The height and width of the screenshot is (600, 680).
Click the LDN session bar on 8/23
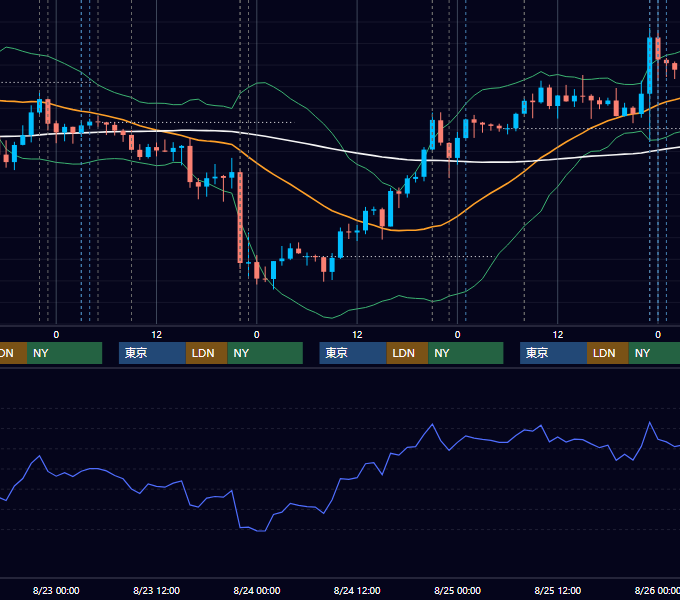206,353
